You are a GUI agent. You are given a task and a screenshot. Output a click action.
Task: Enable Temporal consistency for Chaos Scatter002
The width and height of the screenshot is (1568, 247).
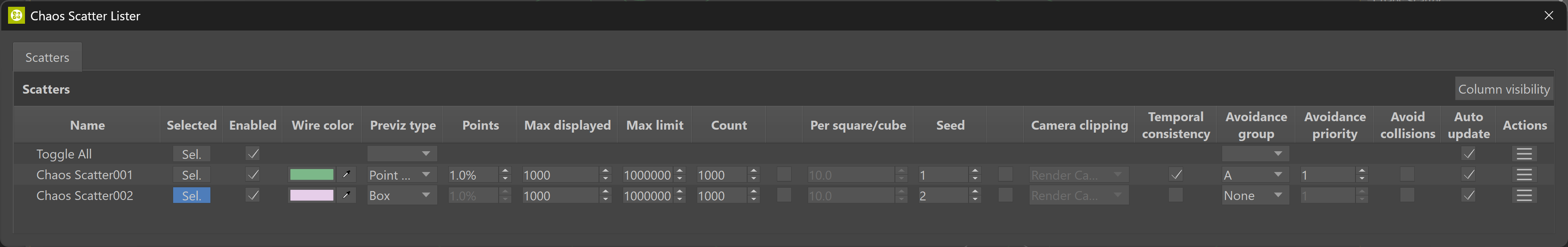(x=1176, y=195)
